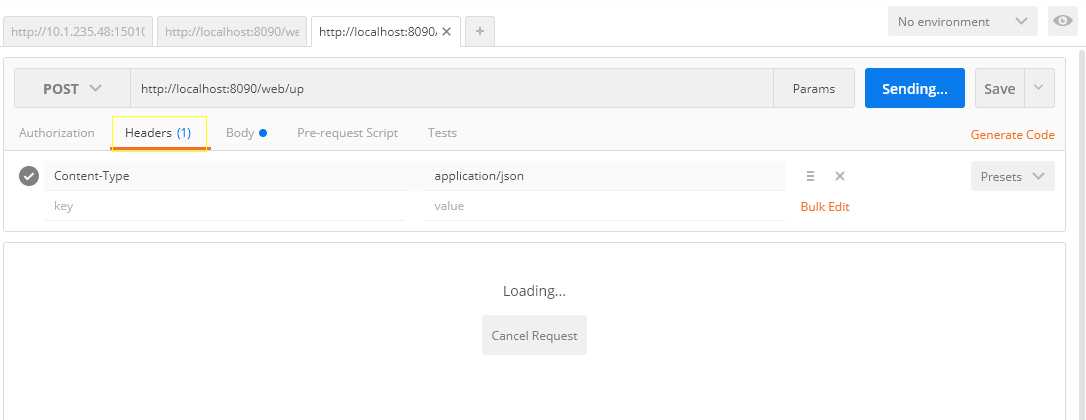The height and width of the screenshot is (420, 1086).
Task: Open the Tests tab
Action: coord(442,132)
